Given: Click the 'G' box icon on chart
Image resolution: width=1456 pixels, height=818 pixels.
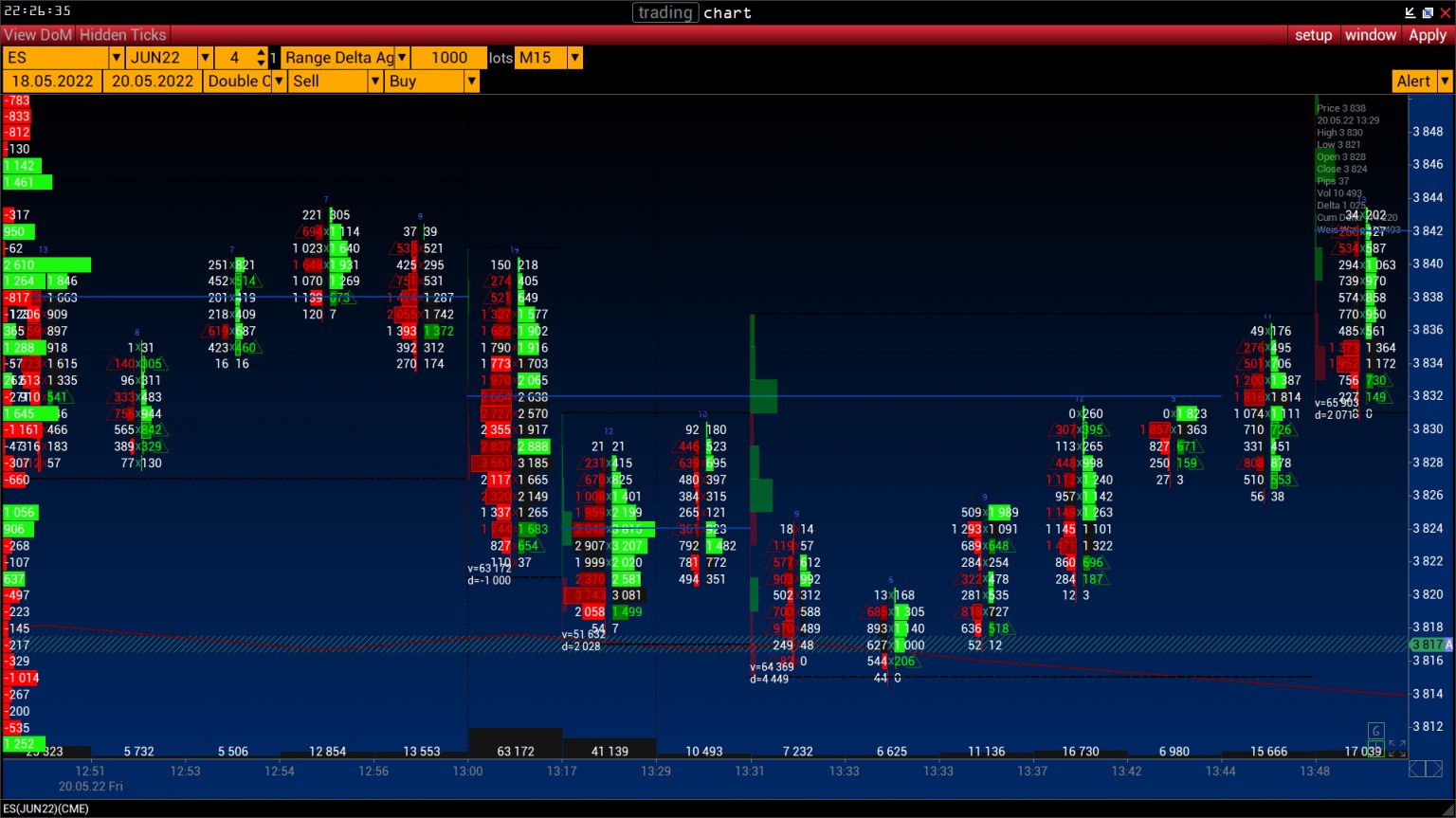Looking at the screenshot, I should pos(1375,730).
